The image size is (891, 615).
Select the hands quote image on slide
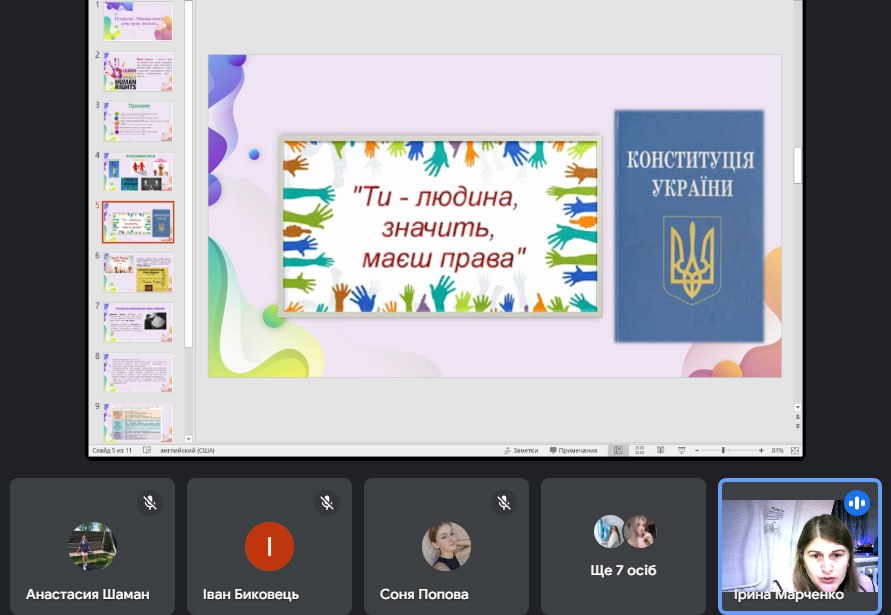point(440,226)
